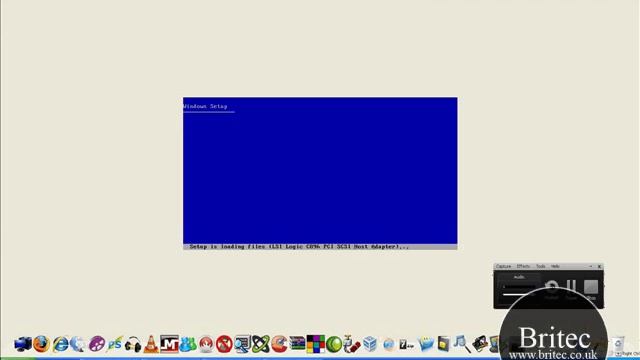Open Malwarebytes M icon in dock
Viewport: 640px width, 360px height.
169,344
